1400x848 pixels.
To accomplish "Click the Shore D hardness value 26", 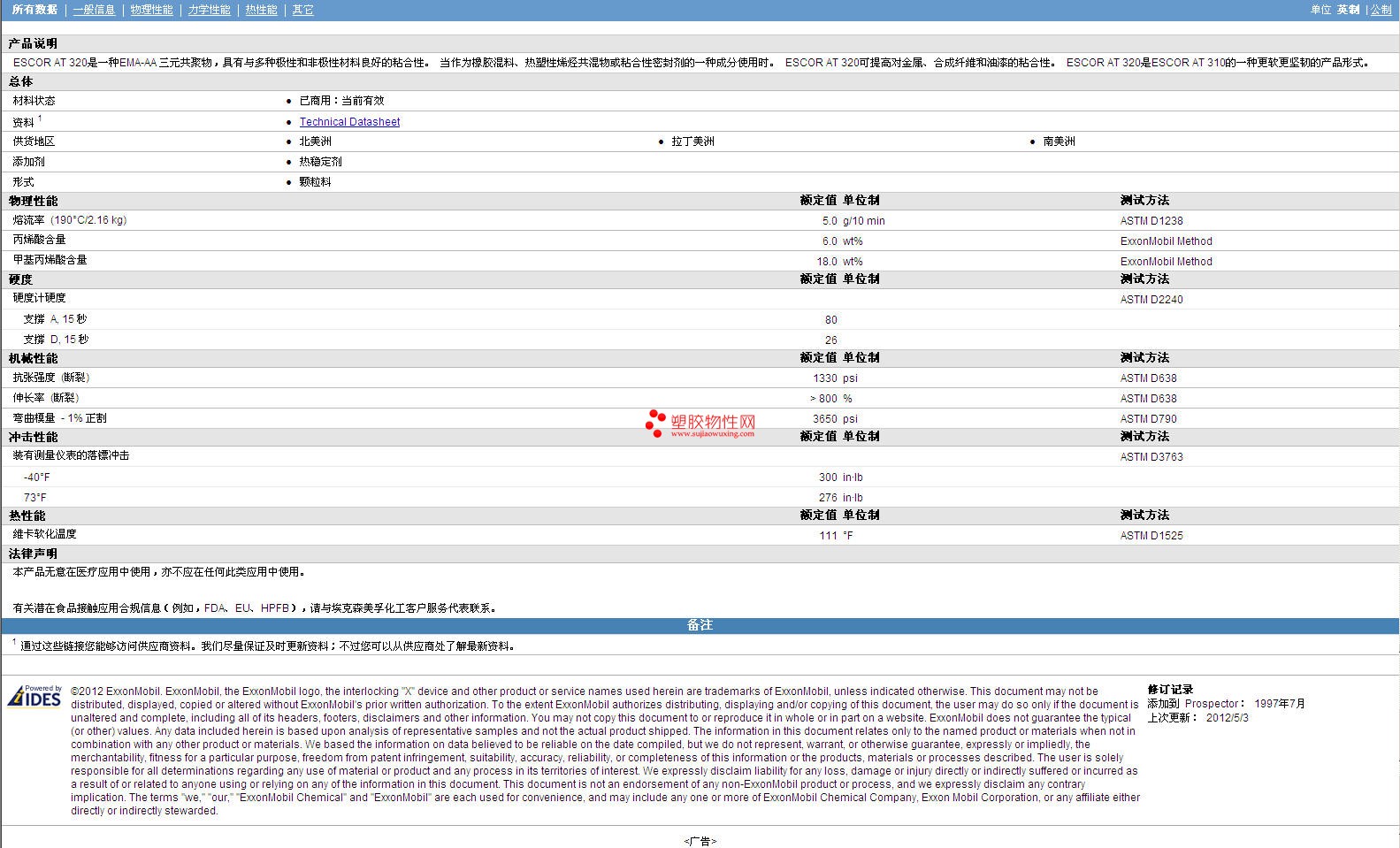I will 830,340.
